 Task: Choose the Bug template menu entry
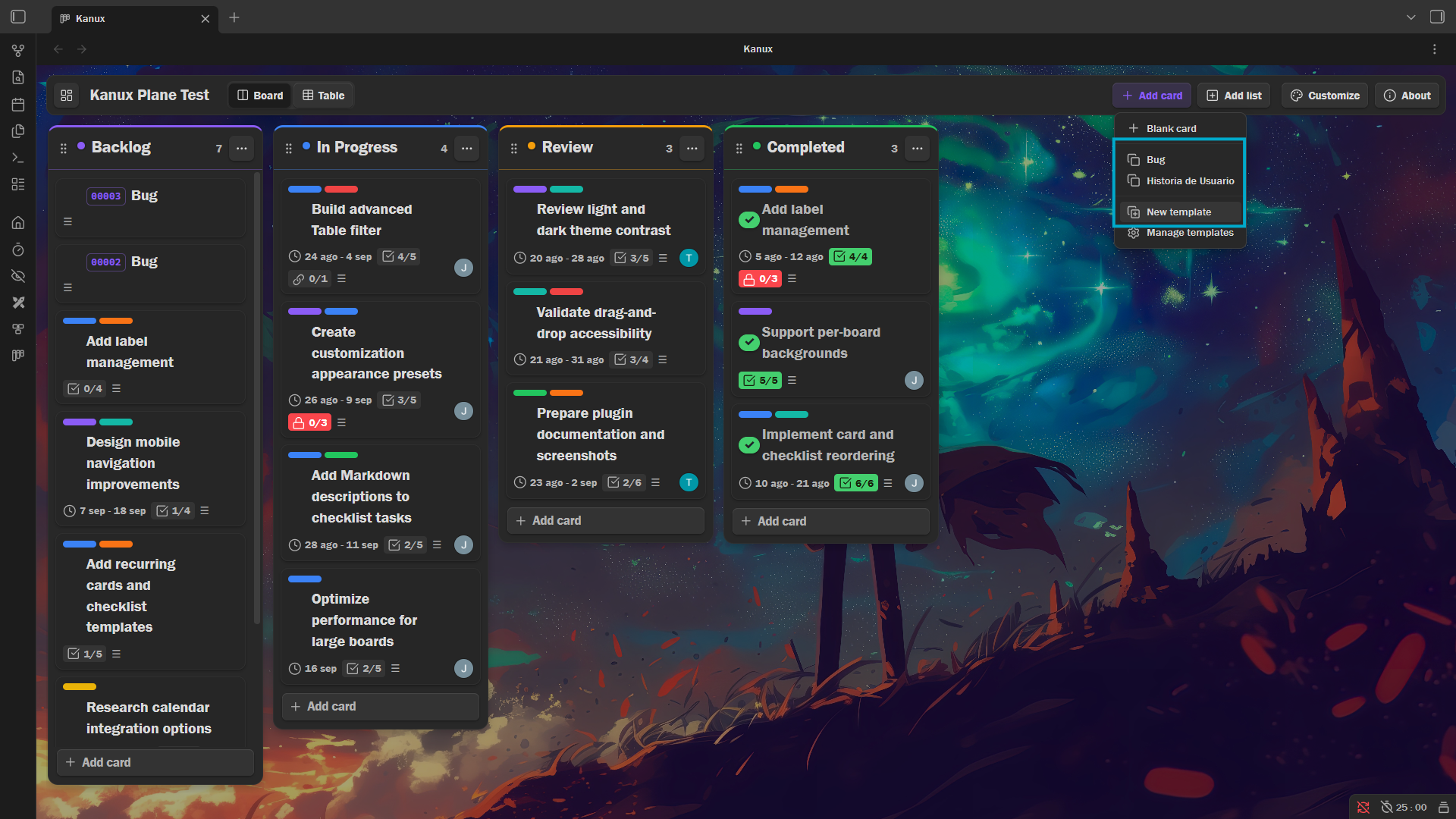point(1179,160)
